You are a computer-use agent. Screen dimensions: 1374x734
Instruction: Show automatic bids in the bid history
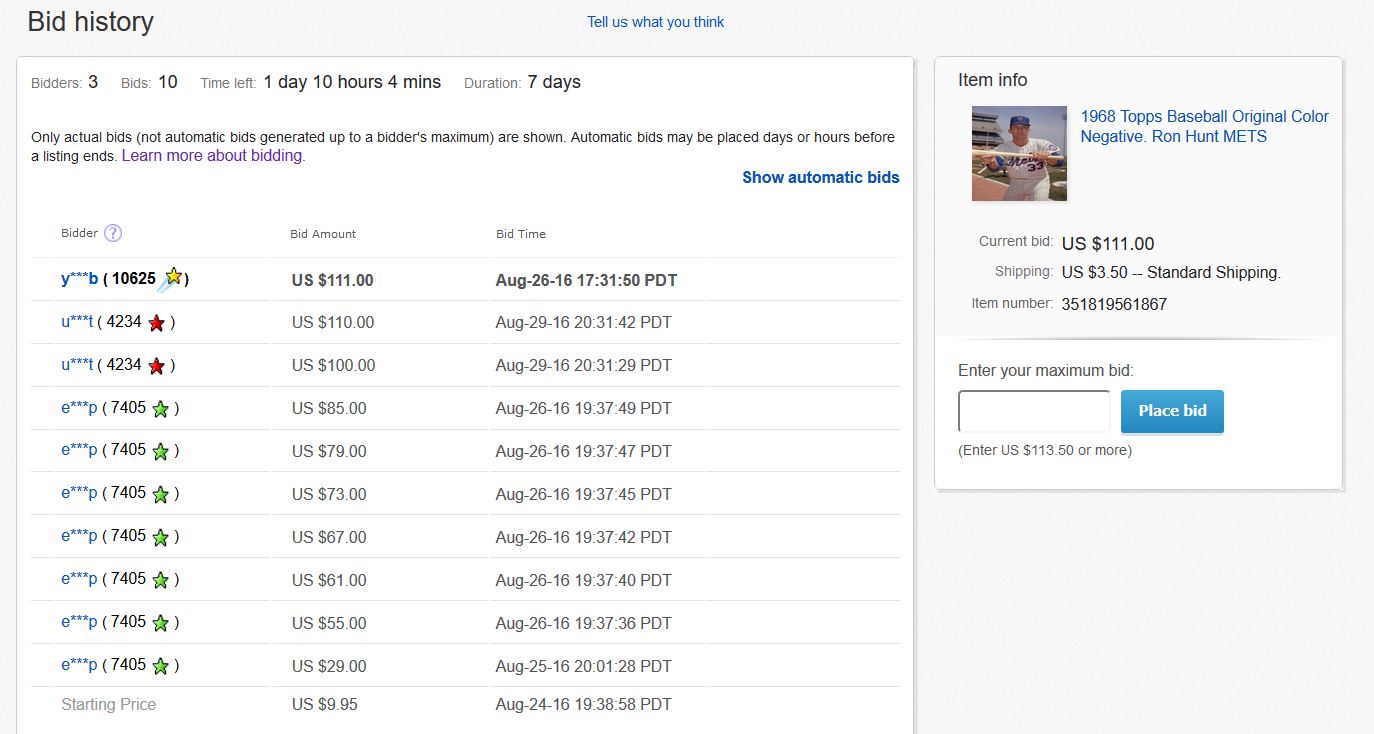[x=820, y=177]
